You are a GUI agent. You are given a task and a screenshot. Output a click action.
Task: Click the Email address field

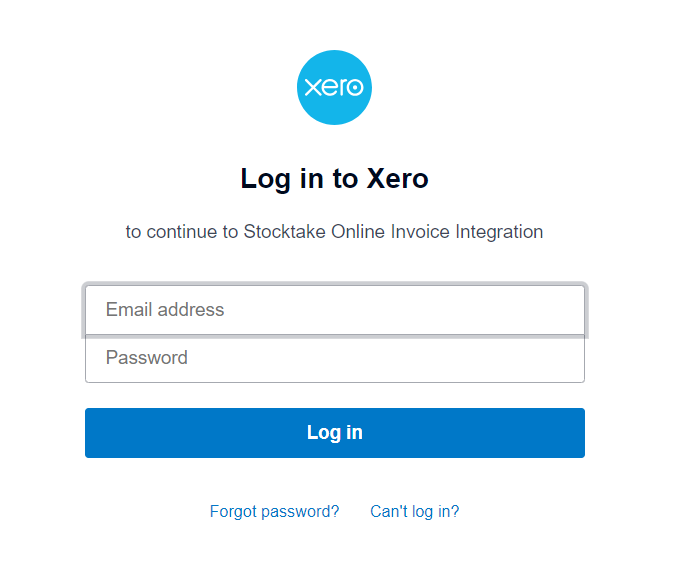tap(334, 310)
